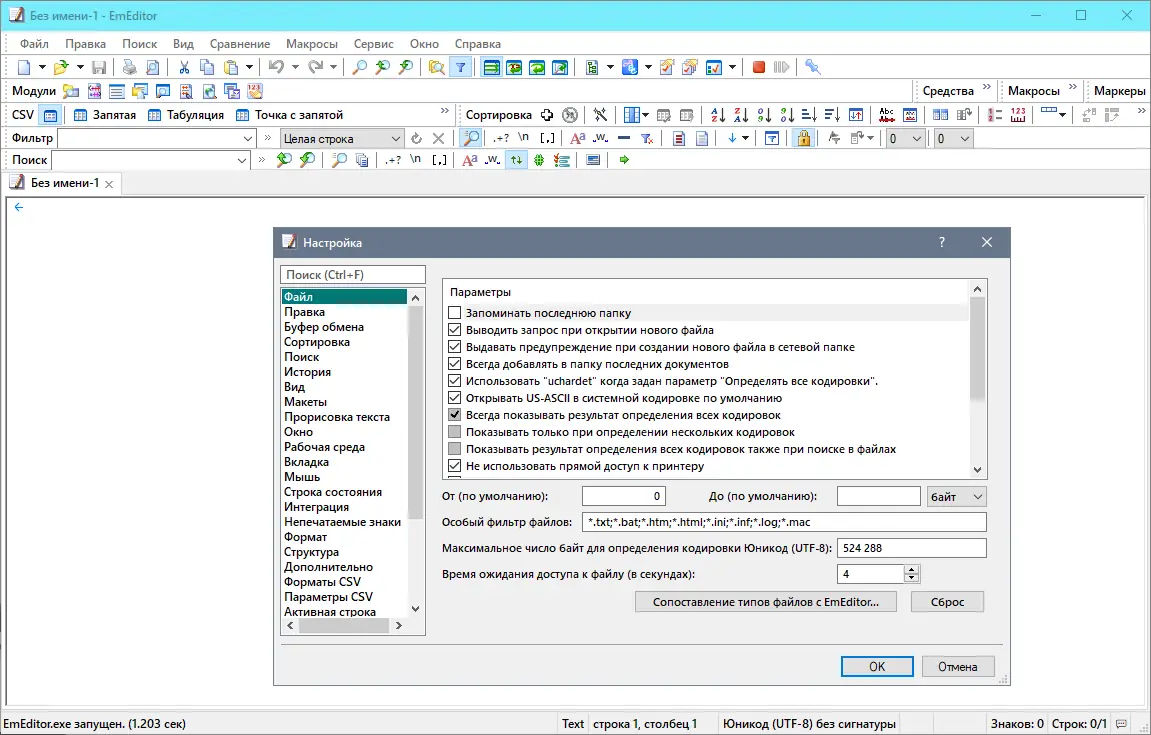The image size is (1151, 735).
Task: Expand CSV toolbar overflow chevron
Action: coord(444,111)
